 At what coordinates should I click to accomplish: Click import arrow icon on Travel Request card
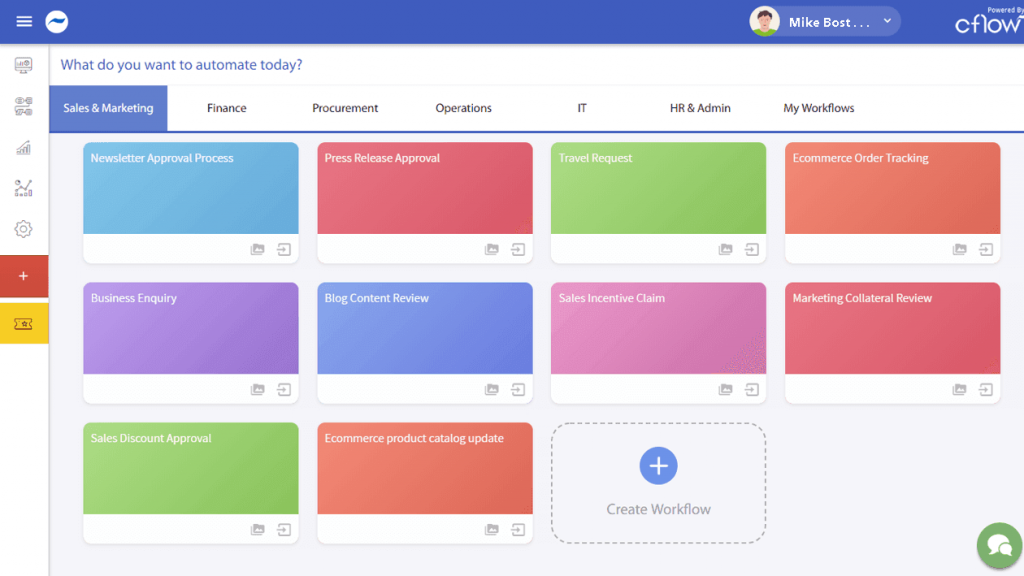[x=752, y=249]
